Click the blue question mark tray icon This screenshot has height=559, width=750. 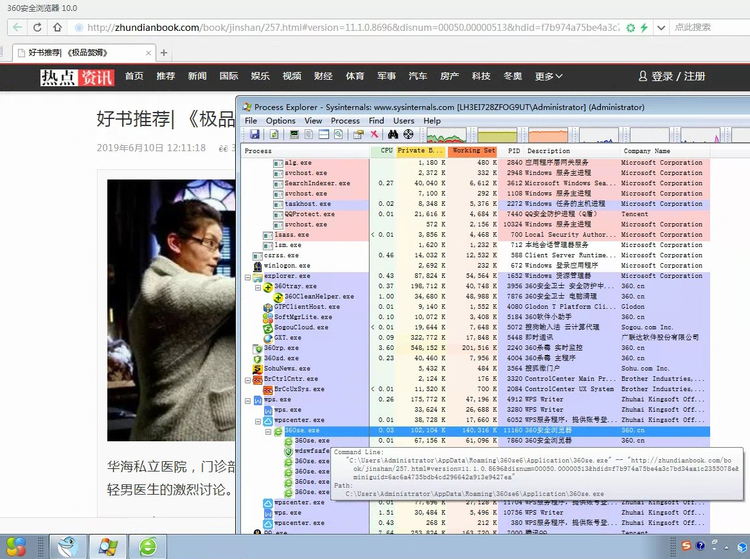pyautogui.click(x=700, y=546)
